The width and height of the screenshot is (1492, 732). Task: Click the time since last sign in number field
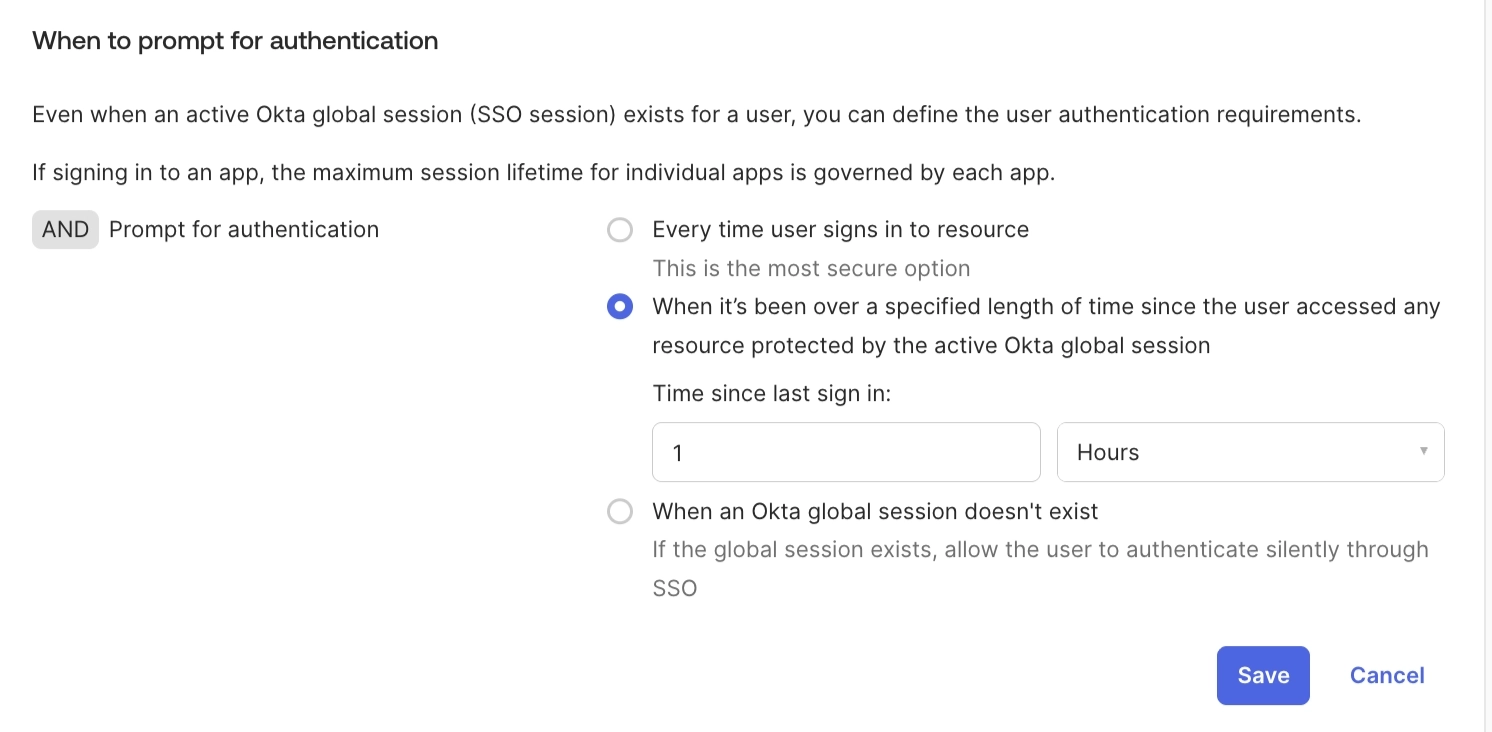[846, 452]
